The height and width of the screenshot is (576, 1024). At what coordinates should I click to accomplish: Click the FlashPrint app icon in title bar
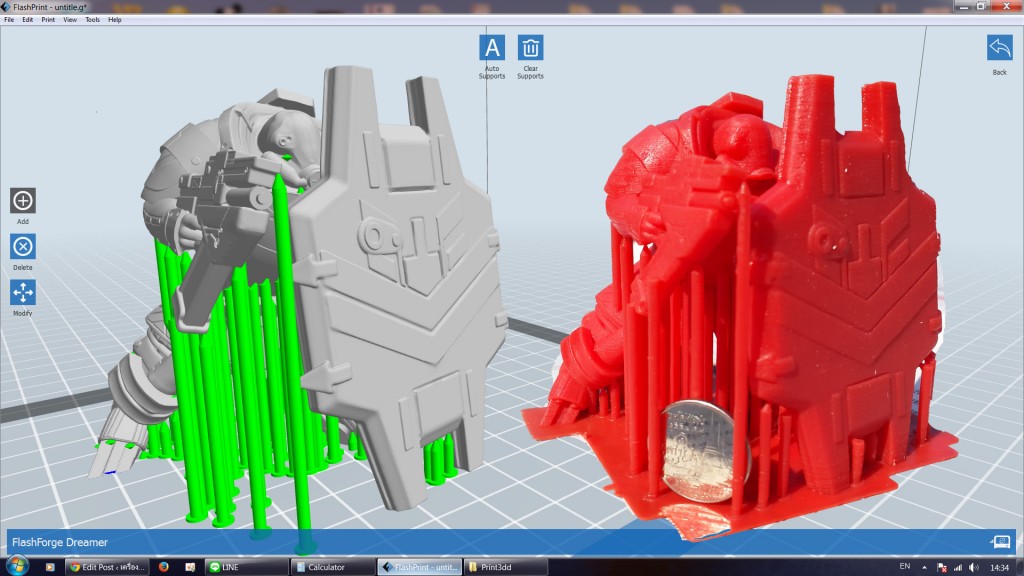point(6,7)
